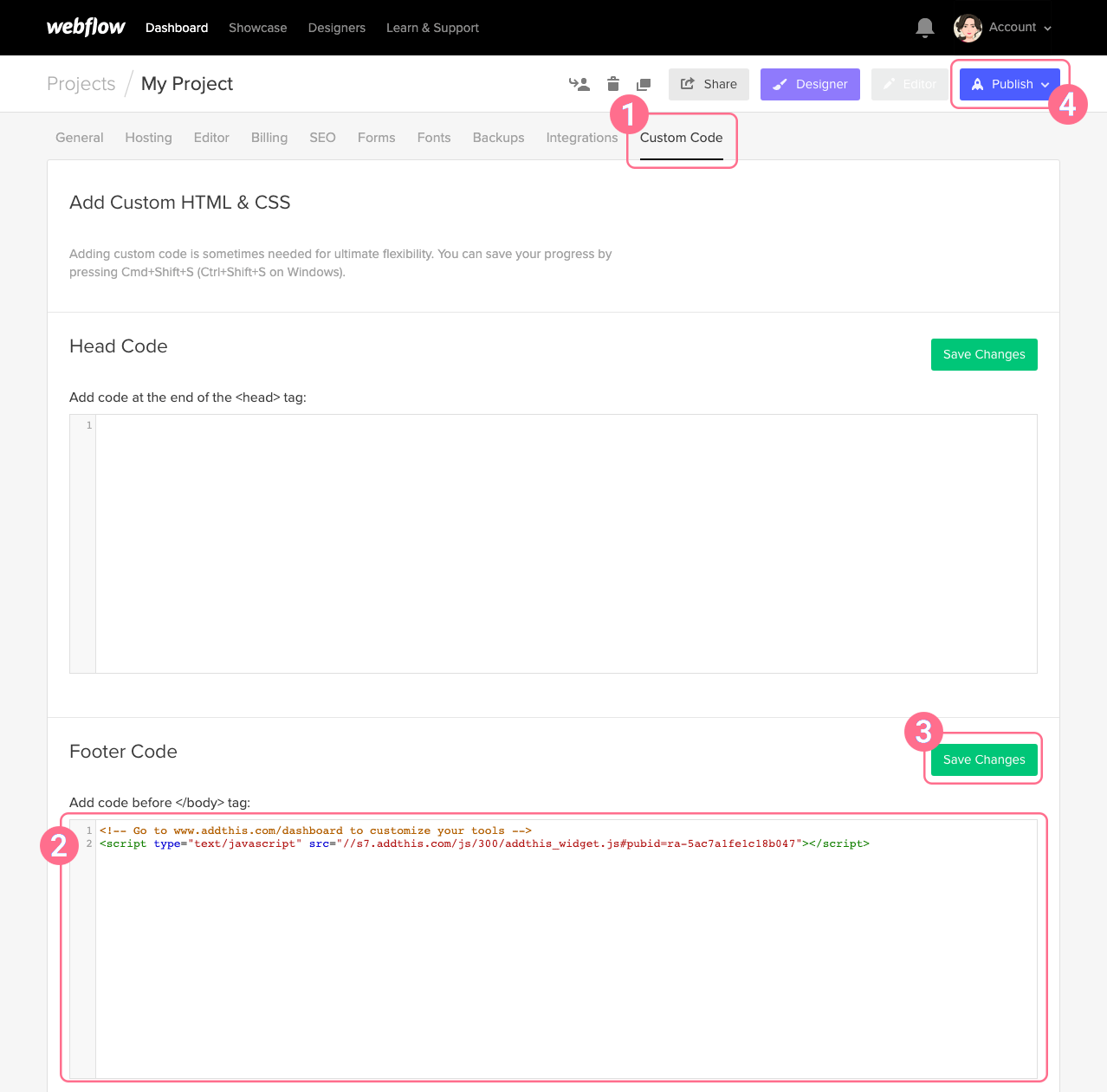The height and width of the screenshot is (1092, 1107).
Task: Click the Head Code heading
Action: 119,346
